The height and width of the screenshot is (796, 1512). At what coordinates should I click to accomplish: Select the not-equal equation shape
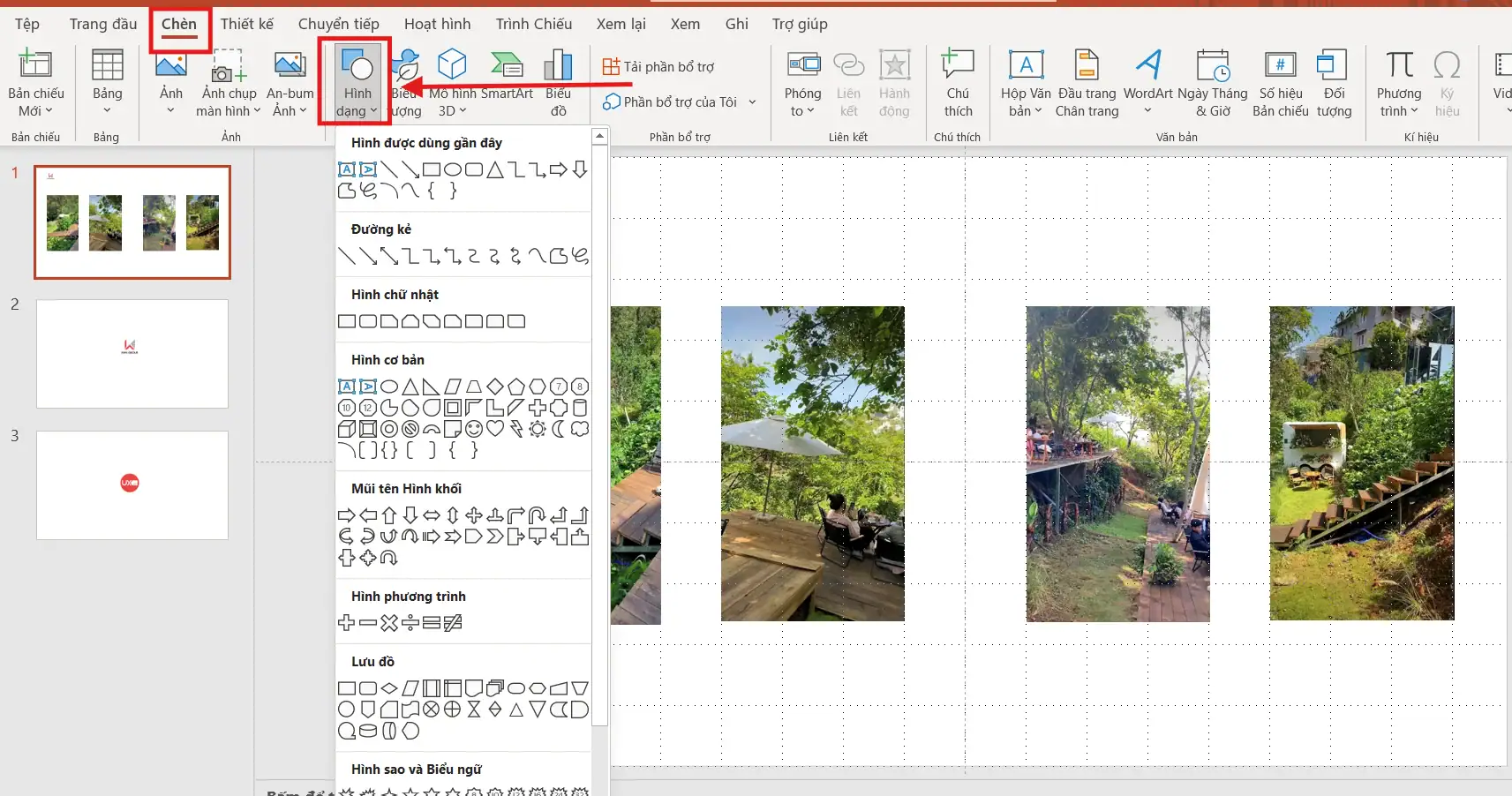click(x=453, y=623)
